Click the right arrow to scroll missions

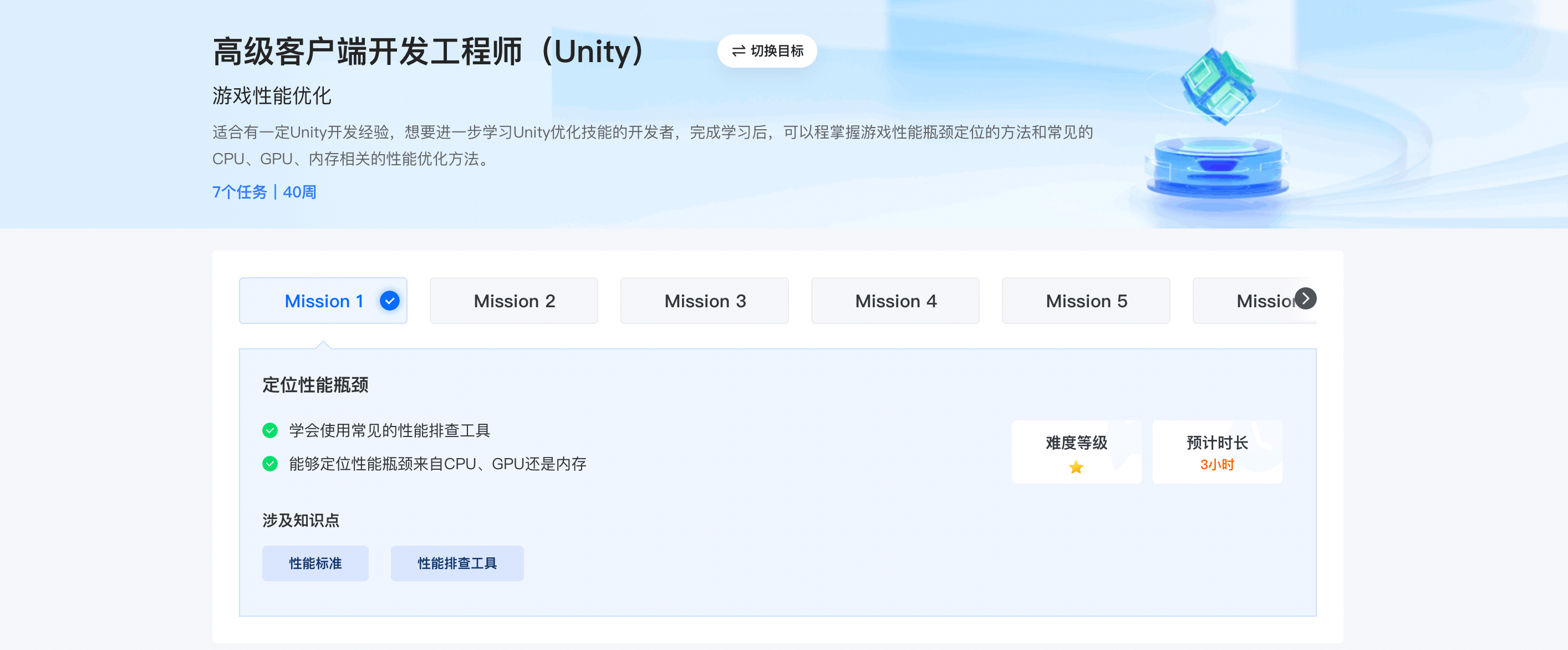tap(1305, 299)
